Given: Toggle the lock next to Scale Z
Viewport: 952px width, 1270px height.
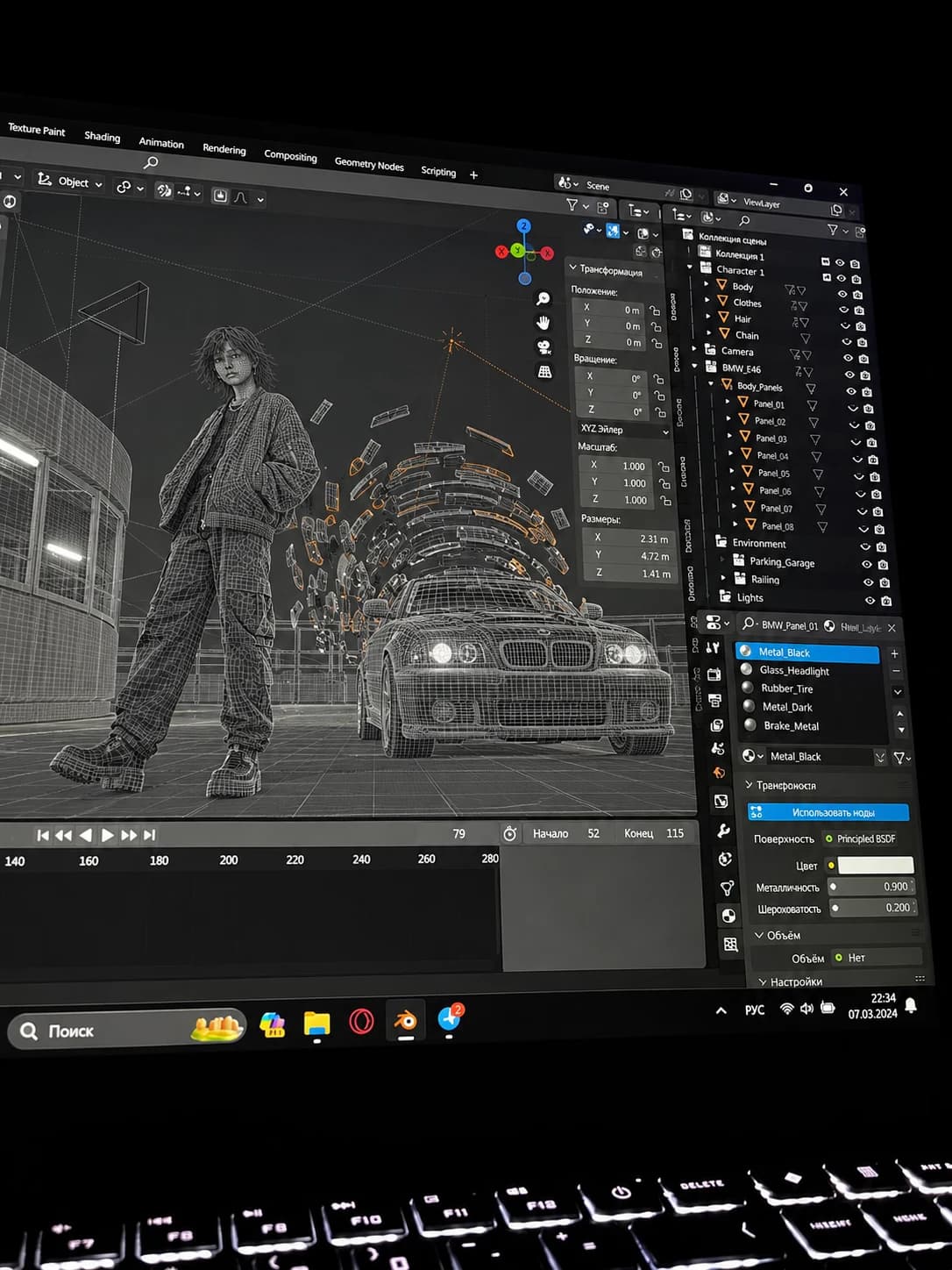Looking at the screenshot, I should (665, 501).
